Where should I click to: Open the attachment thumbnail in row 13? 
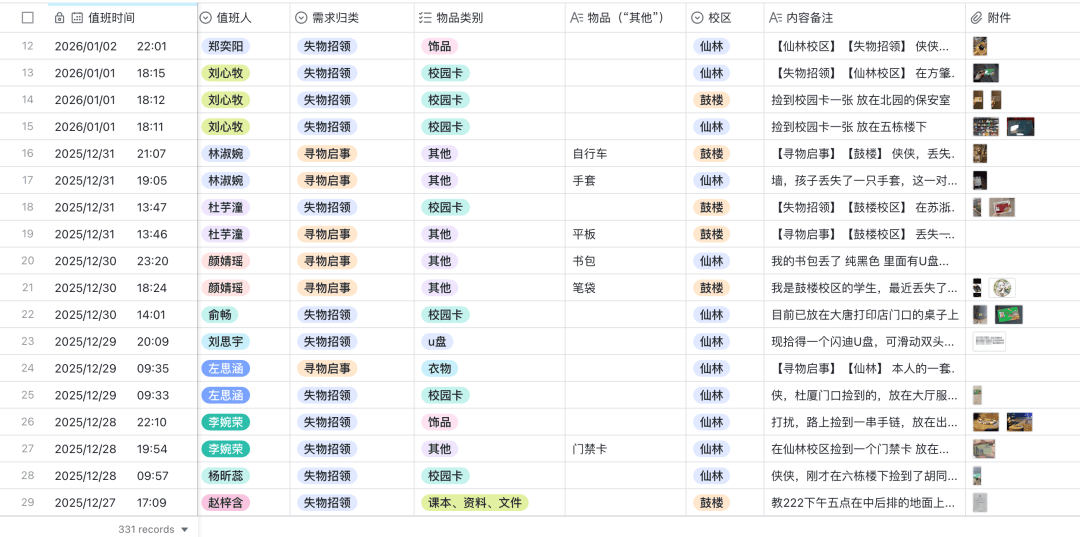[x=985, y=73]
